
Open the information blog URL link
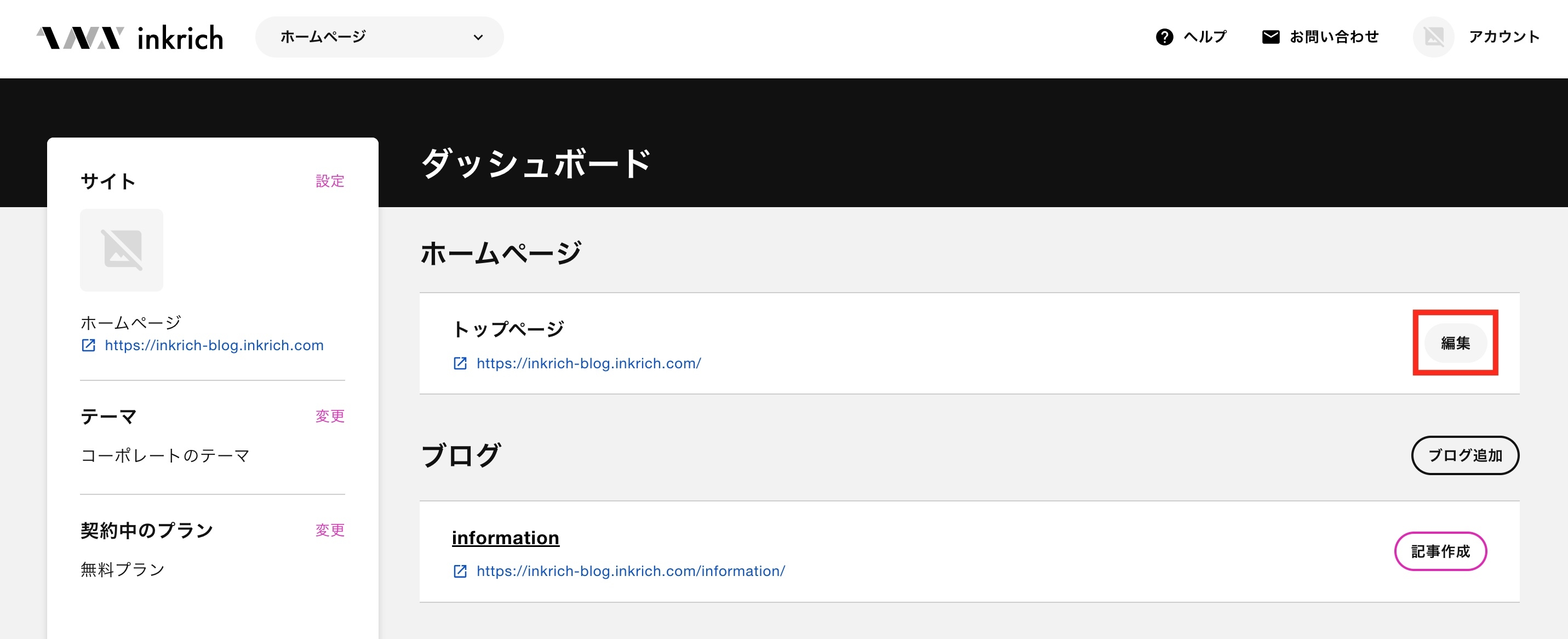coord(631,572)
